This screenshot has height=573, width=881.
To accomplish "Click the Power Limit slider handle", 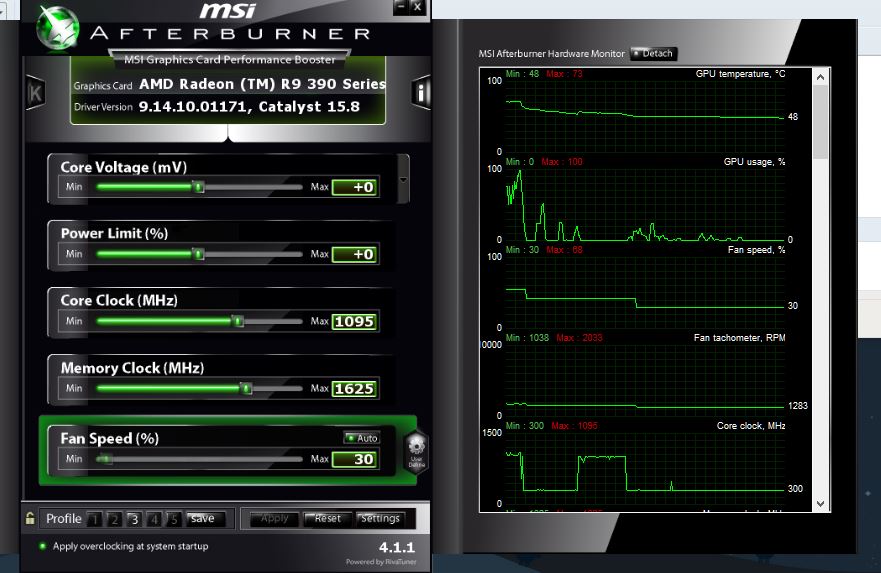I will pyautogui.click(x=198, y=254).
